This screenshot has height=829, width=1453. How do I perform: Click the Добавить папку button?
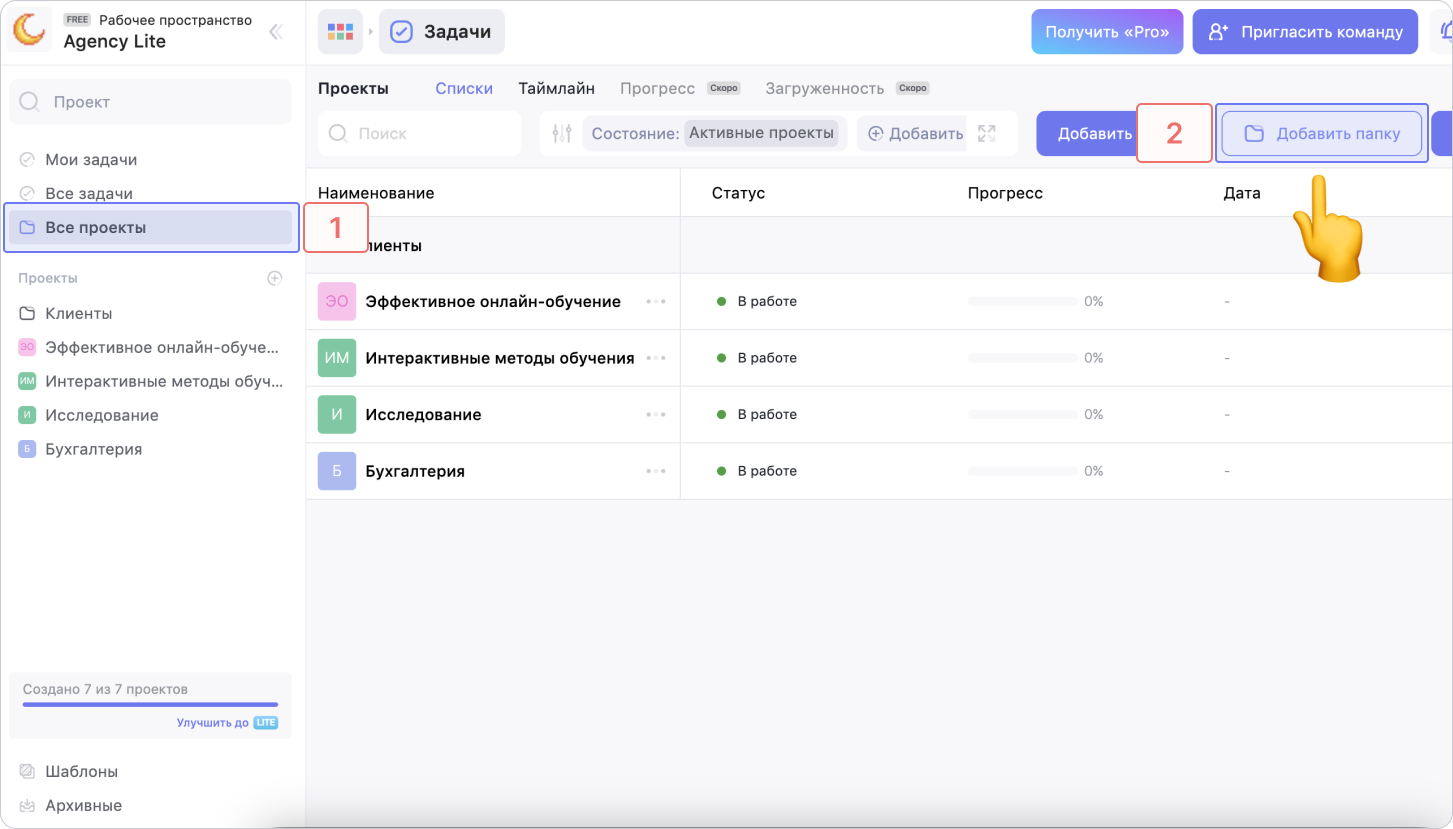click(1322, 133)
